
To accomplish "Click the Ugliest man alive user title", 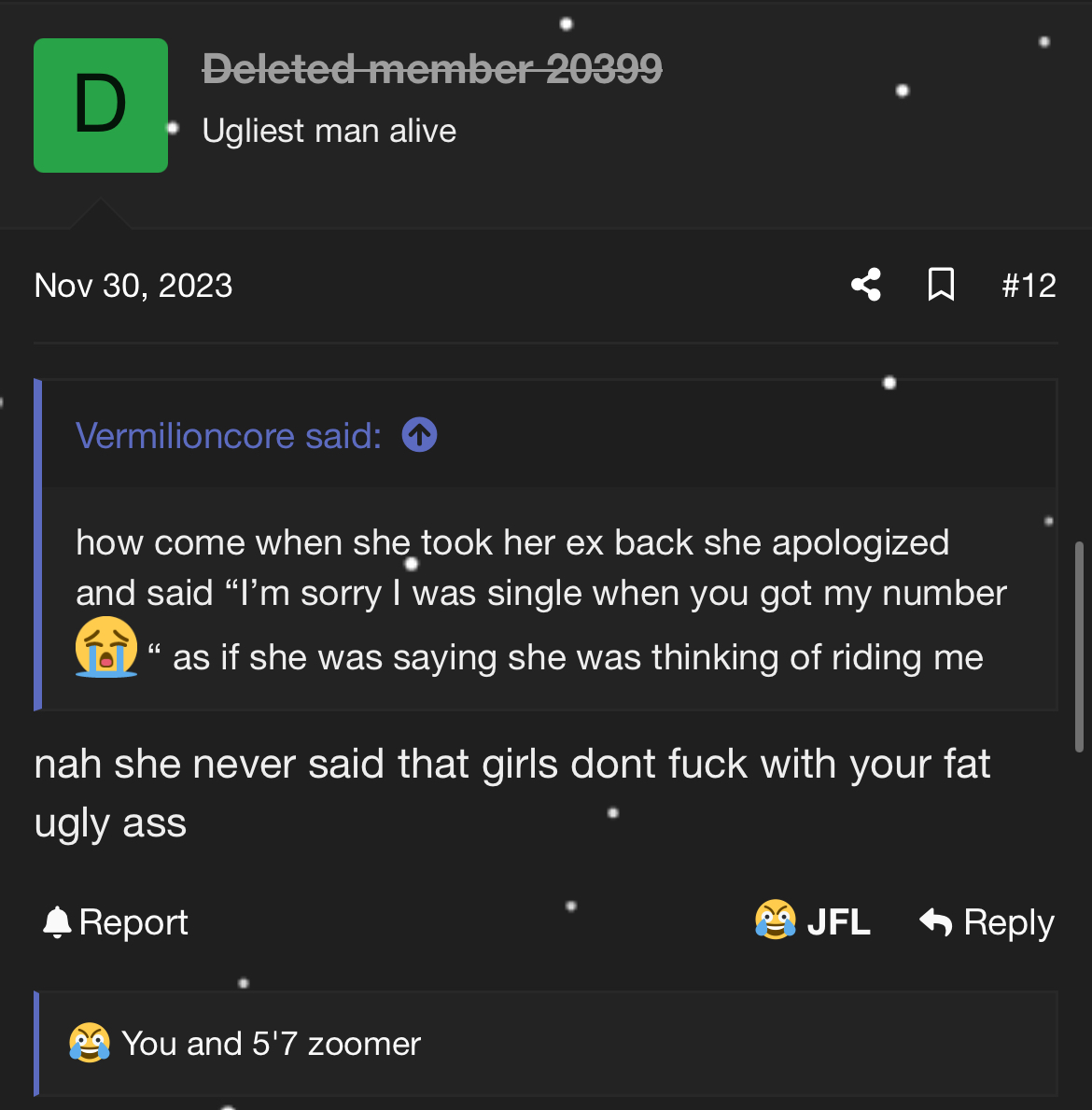I will [329, 131].
